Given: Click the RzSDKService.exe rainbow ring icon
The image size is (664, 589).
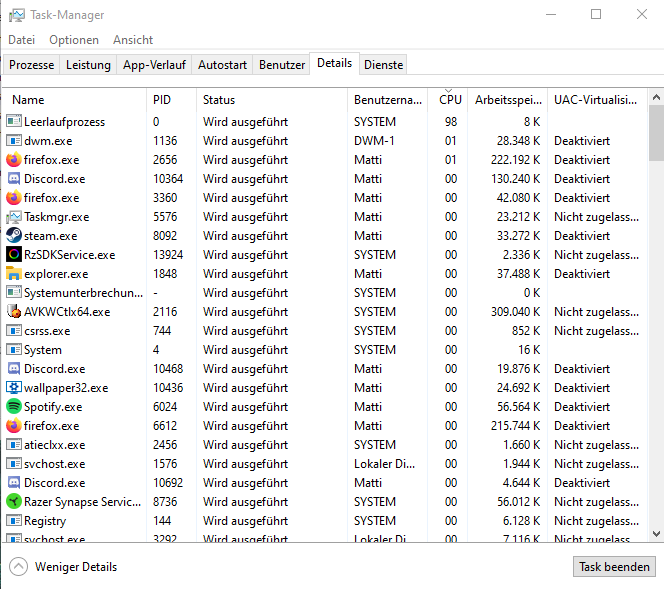Looking at the screenshot, I should coord(14,254).
